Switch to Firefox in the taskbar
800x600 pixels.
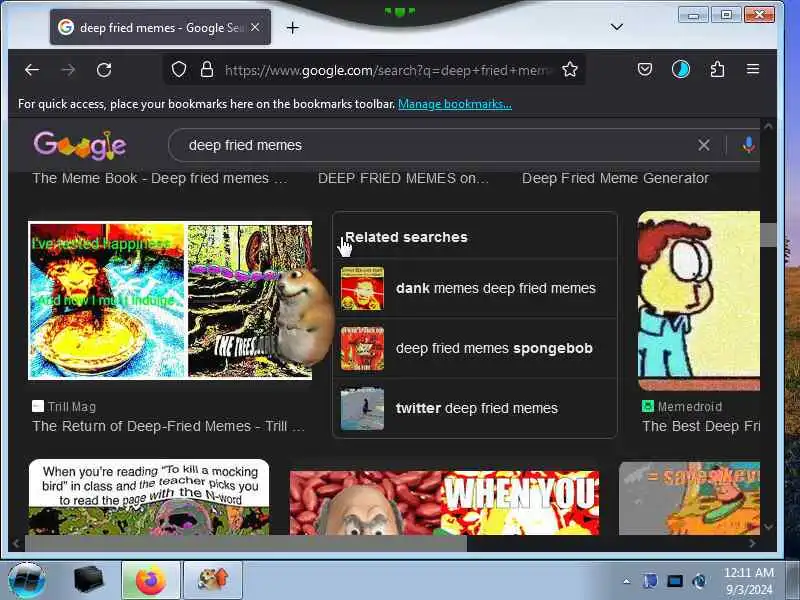coord(151,580)
